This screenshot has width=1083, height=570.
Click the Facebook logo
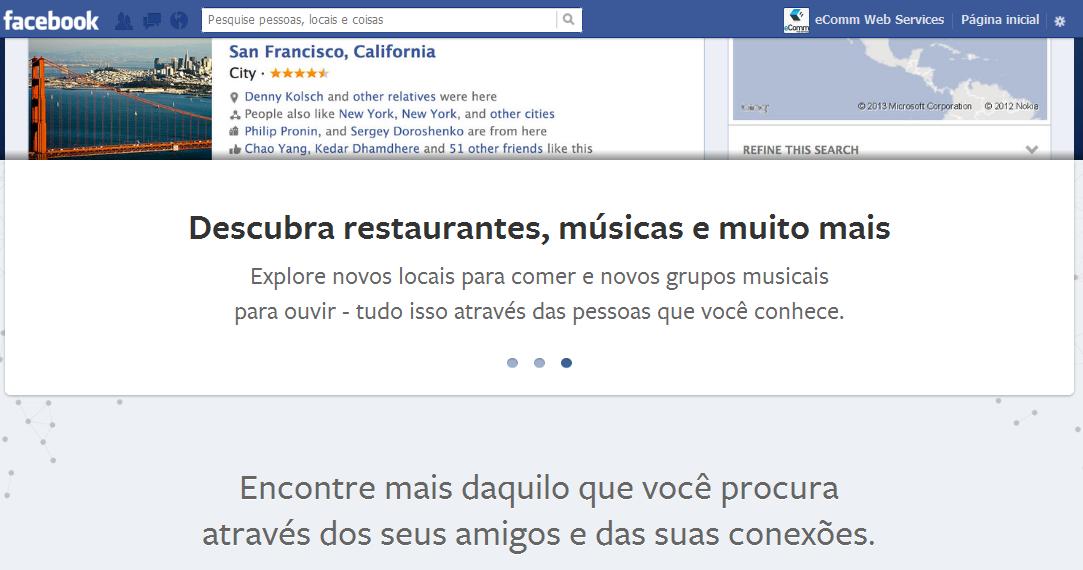50,20
